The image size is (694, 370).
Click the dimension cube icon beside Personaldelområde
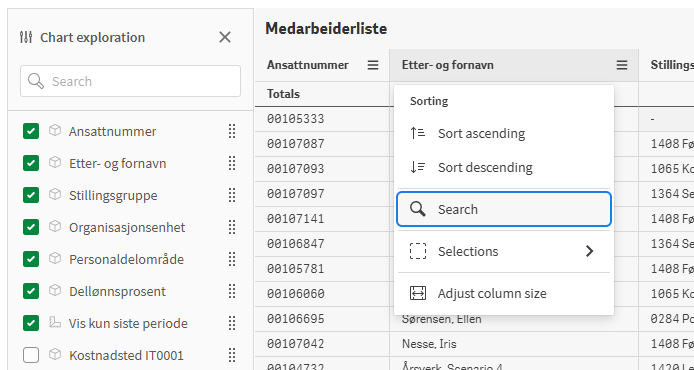[x=55, y=258]
